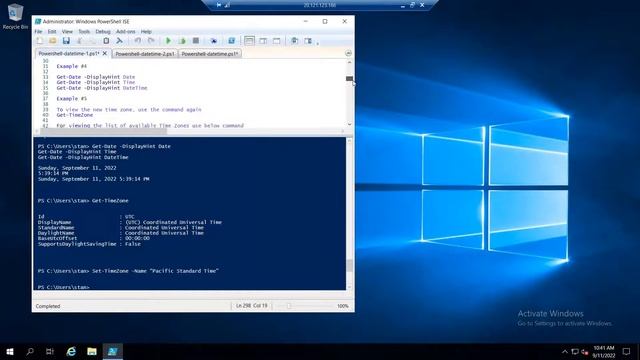The height and width of the screenshot is (360, 640).
Task: Collapse the script pane with round arrow button
Action: [348, 53]
